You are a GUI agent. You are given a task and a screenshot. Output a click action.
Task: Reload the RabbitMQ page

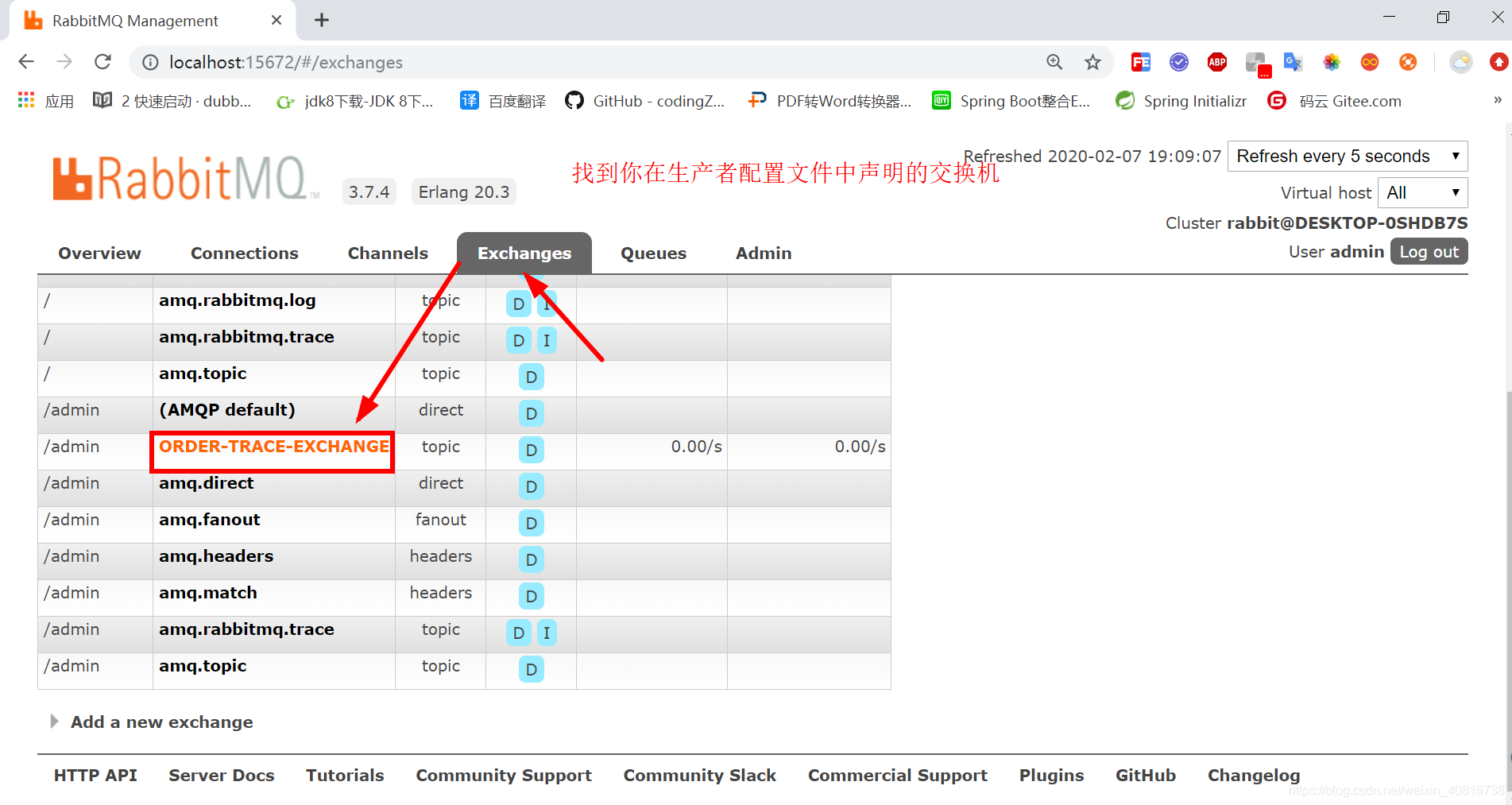102,62
